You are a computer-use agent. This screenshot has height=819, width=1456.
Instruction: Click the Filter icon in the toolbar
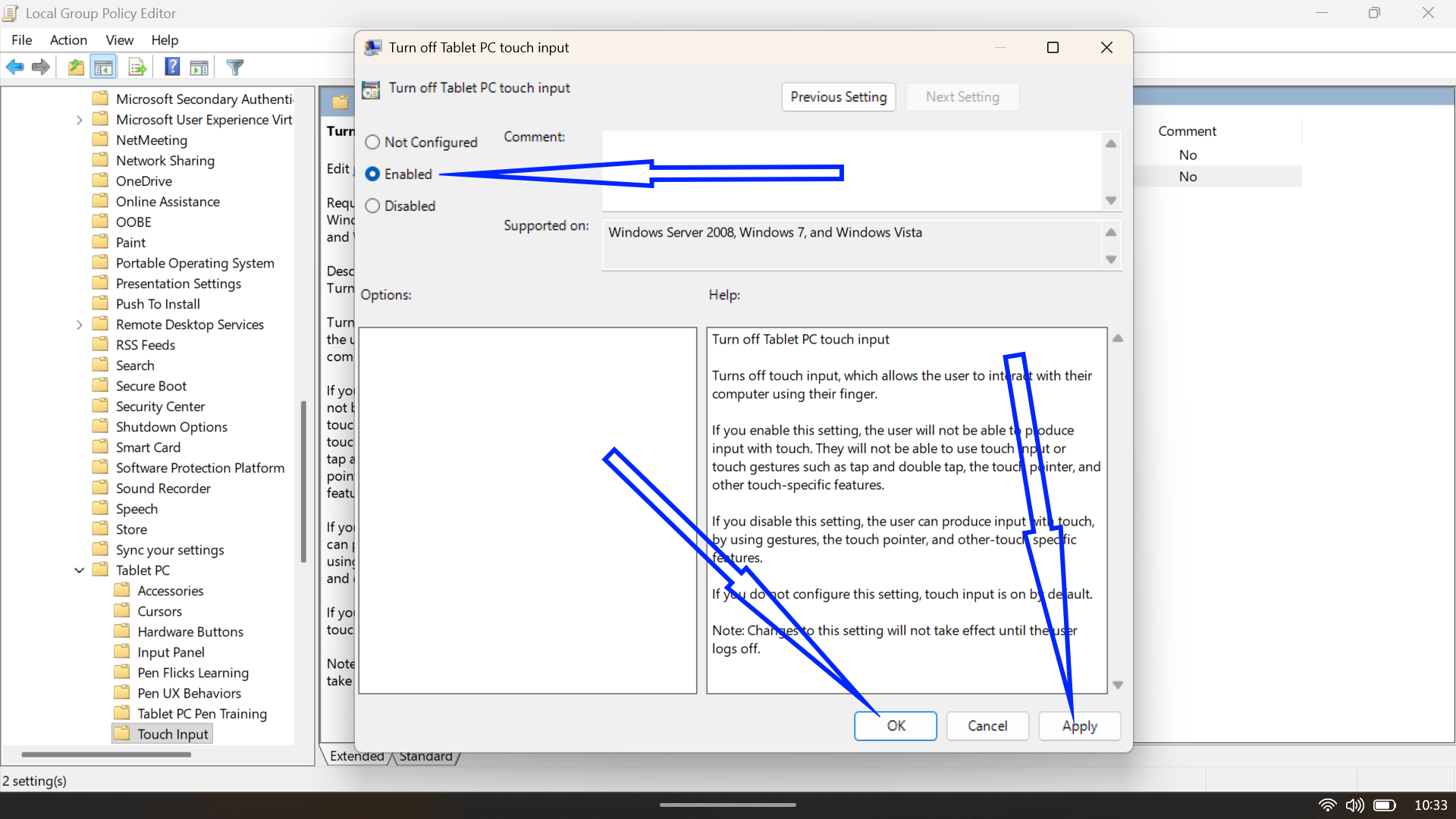(x=234, y=67)
